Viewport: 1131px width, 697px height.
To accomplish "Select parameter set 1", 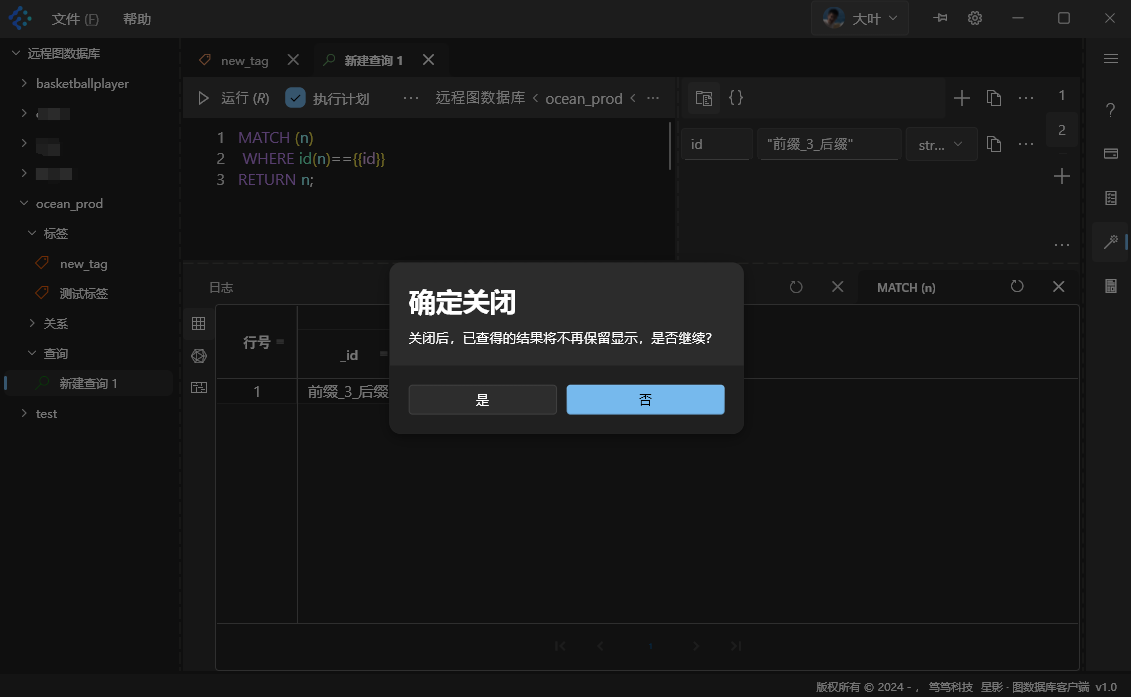I will tap(1061, 95).
